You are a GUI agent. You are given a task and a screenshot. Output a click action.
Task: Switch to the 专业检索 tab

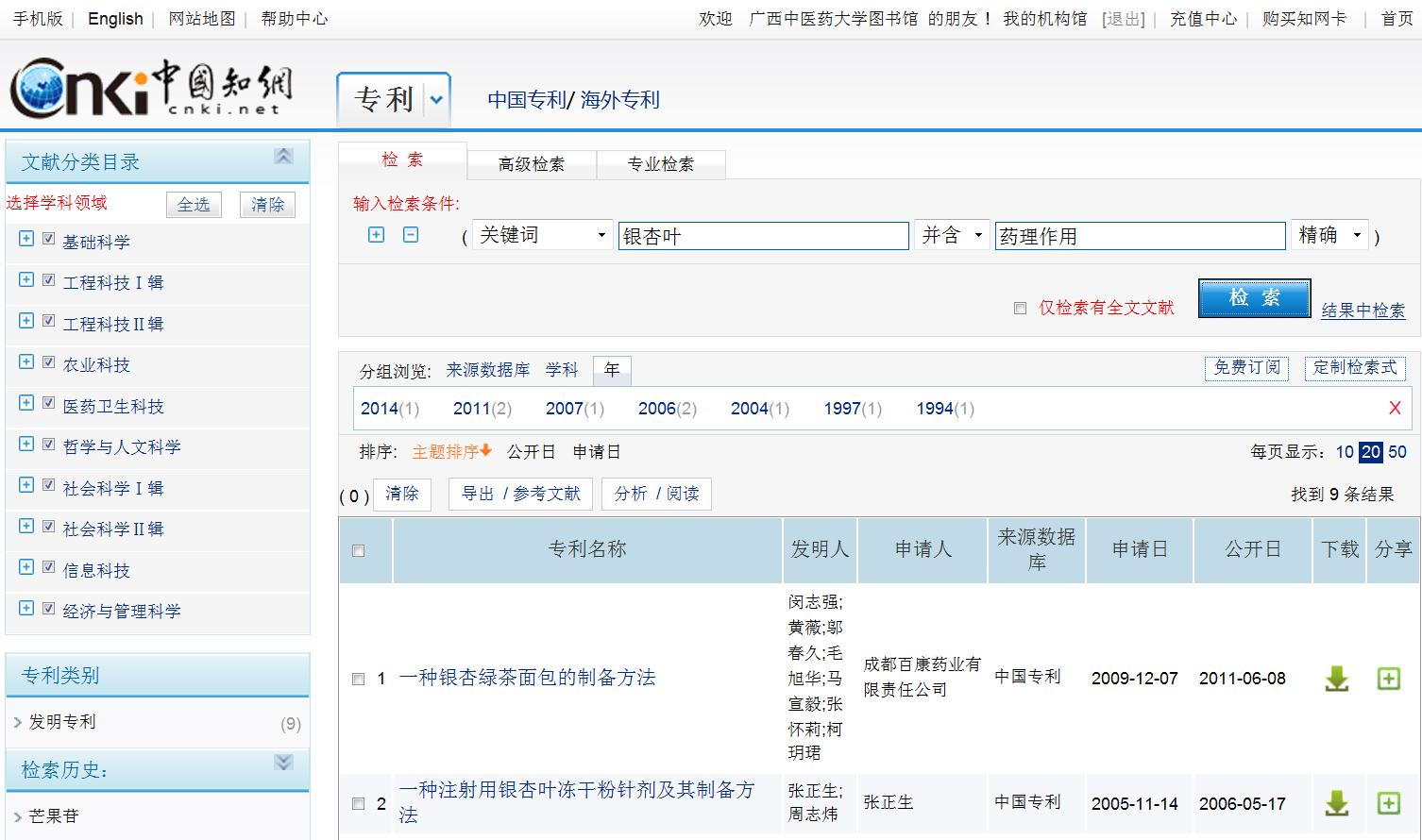(x=661, y=164)
